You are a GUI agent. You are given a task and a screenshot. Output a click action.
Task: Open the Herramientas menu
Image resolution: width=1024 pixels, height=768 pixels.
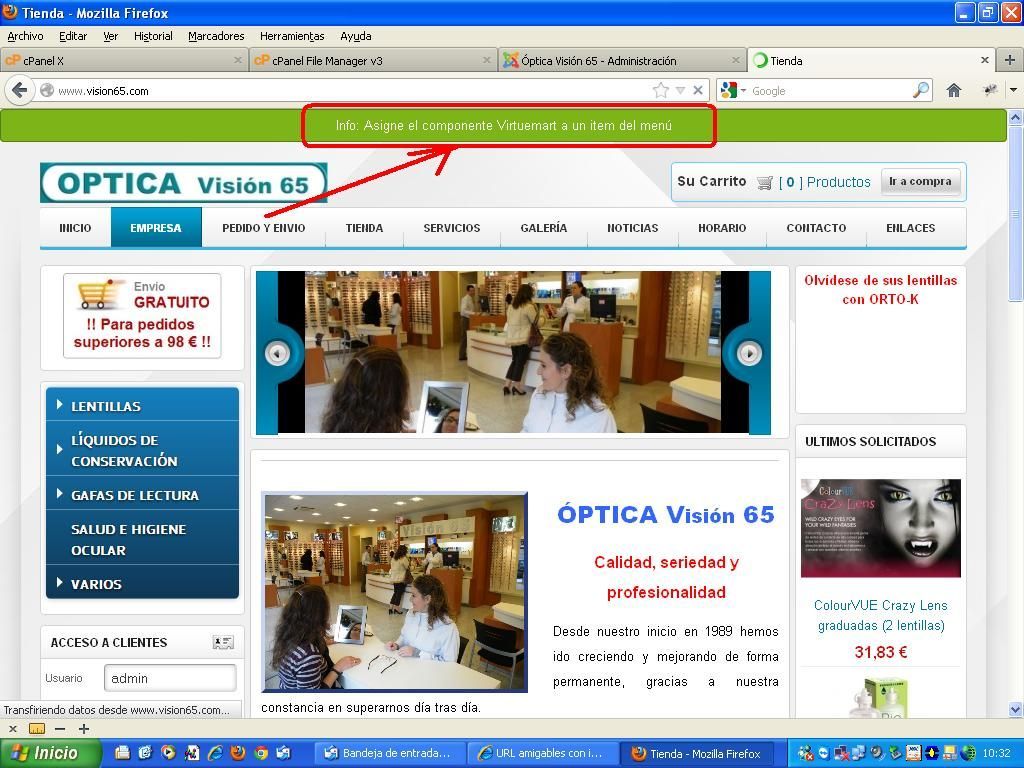pos(292,36)
